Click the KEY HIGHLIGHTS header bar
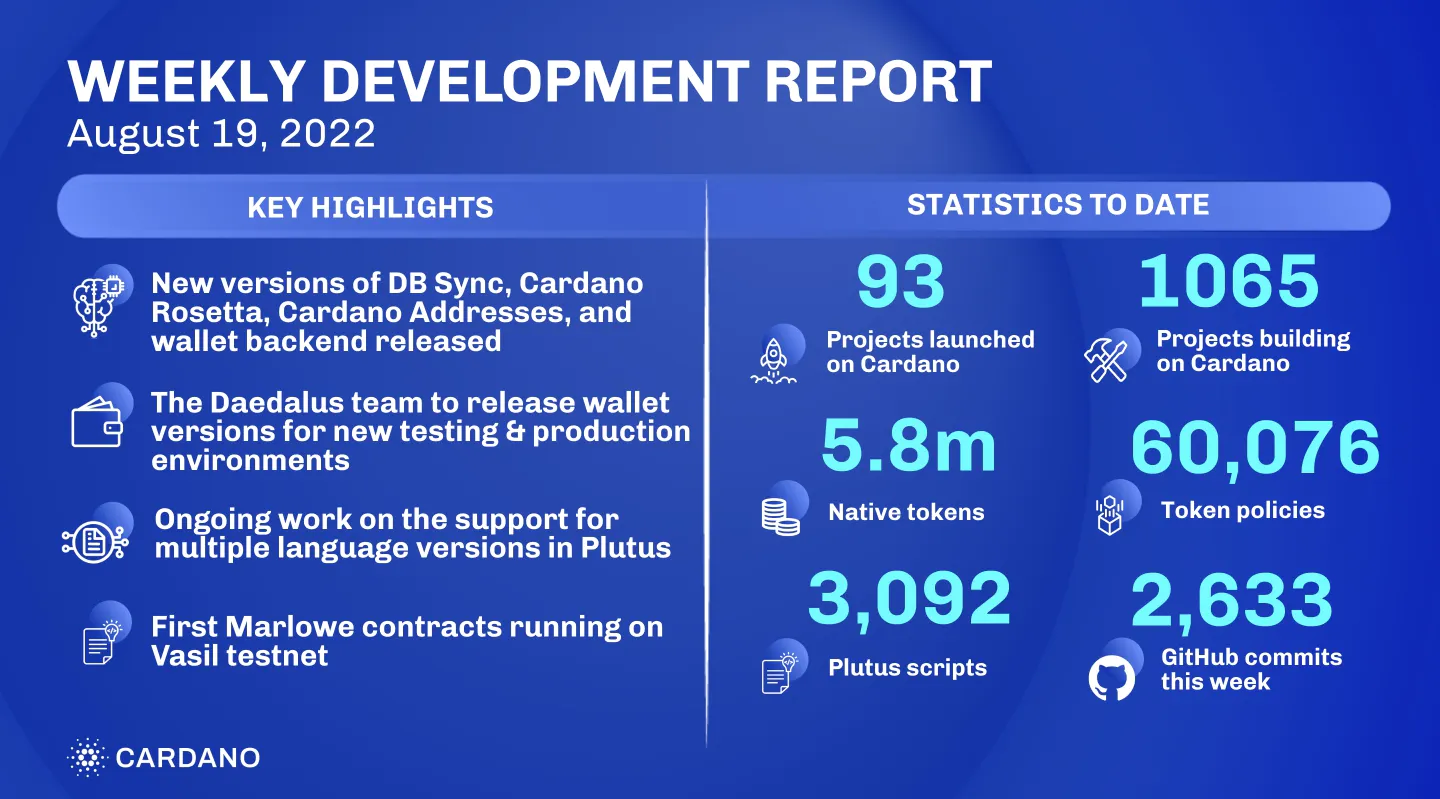Screen dimensions: 1440x799 (381, 207)
